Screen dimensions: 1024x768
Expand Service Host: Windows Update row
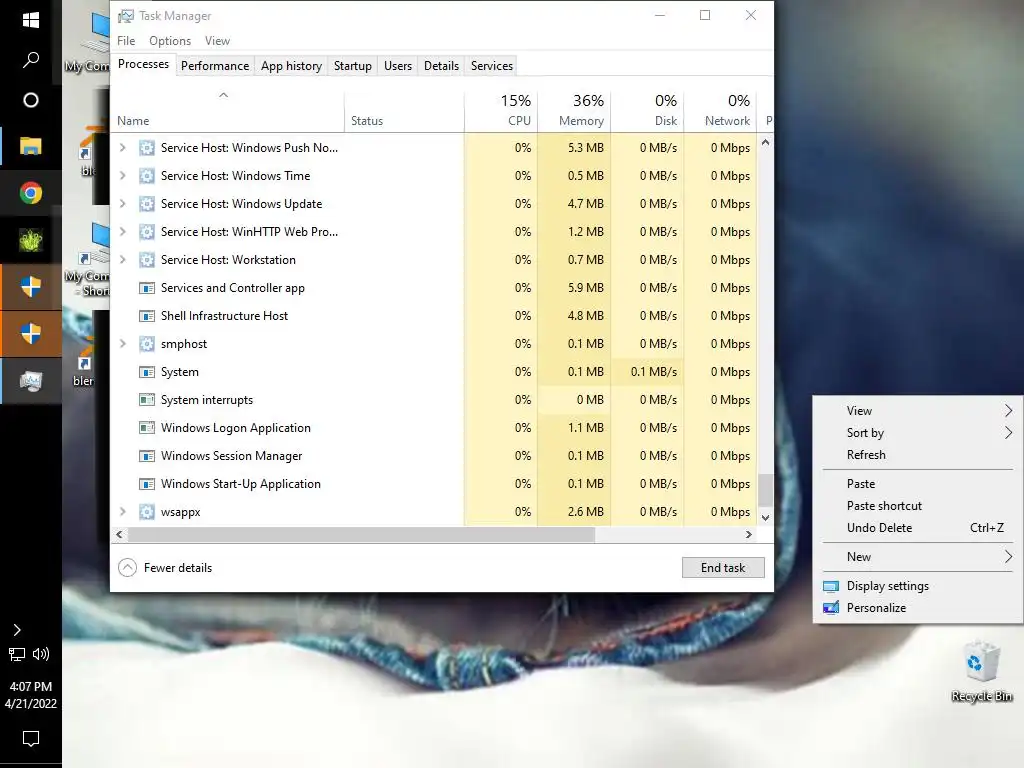tap(122, 204)
